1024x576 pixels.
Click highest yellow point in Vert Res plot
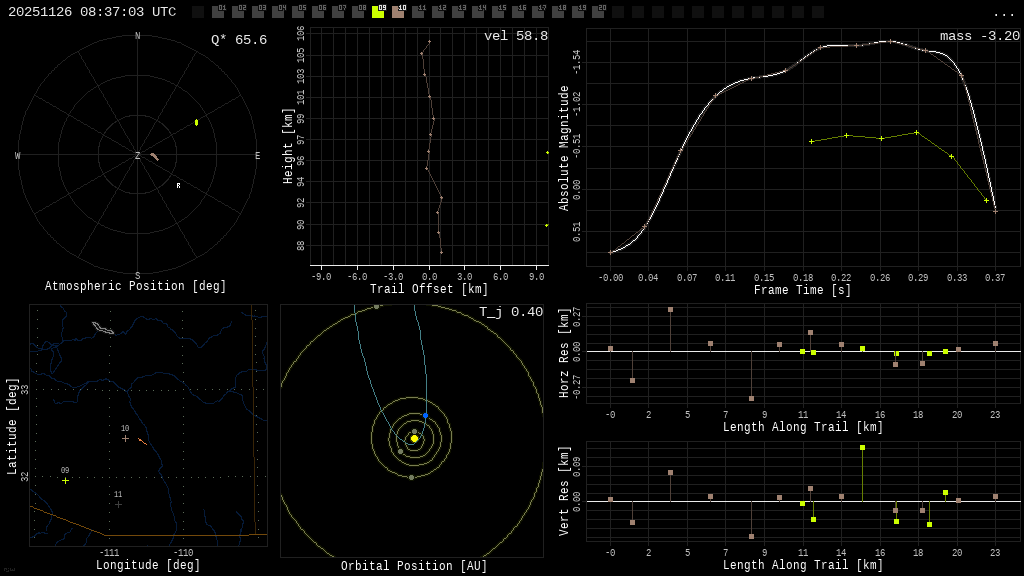(862, 447)
